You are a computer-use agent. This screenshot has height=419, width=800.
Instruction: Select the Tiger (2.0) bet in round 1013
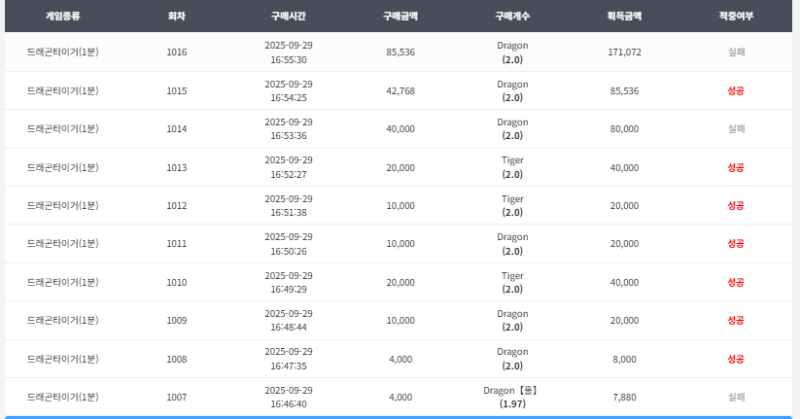click(x=512, y=167)
